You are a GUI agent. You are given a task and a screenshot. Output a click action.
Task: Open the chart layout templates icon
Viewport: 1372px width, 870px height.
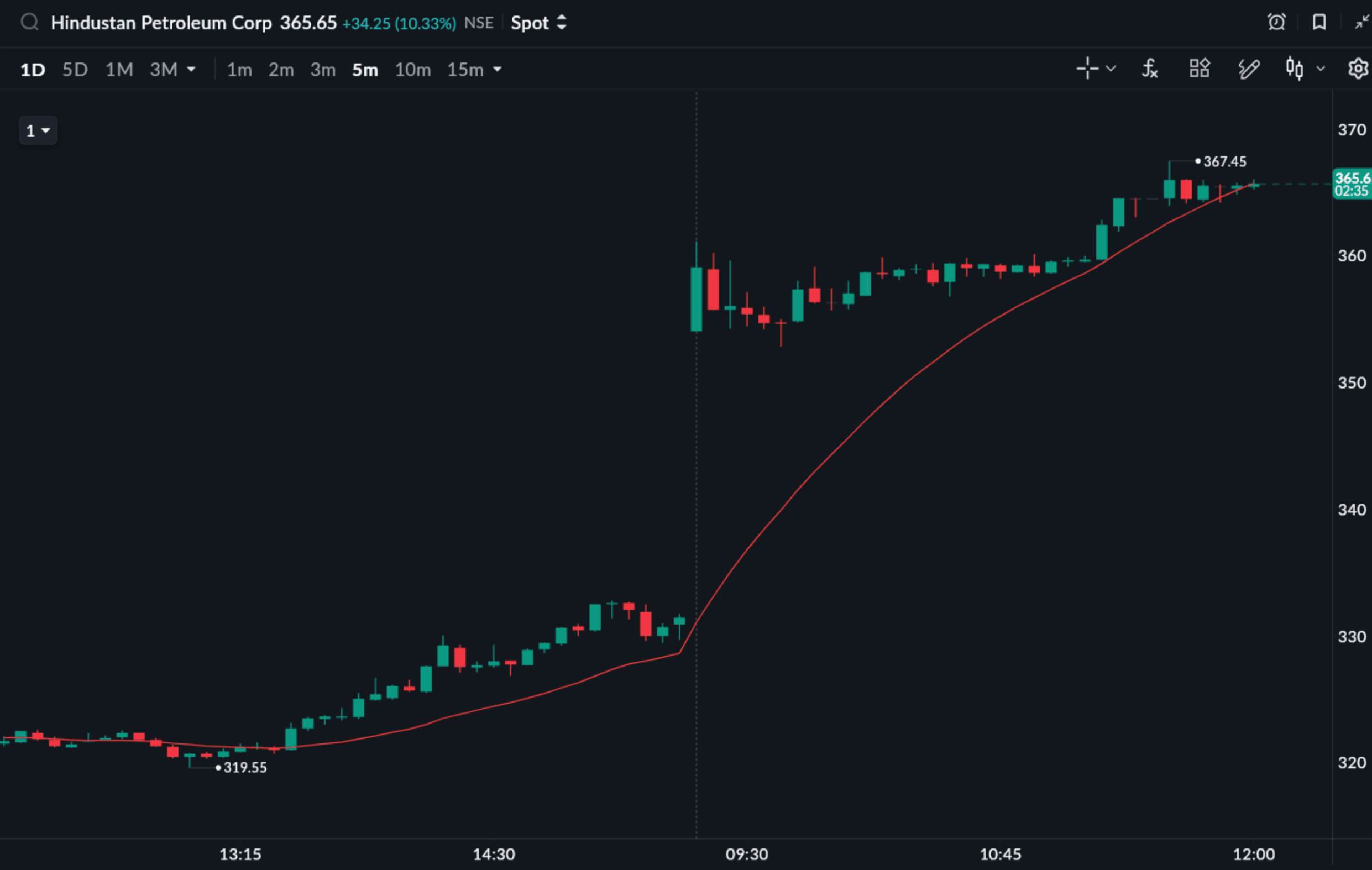click(1200, 69)
